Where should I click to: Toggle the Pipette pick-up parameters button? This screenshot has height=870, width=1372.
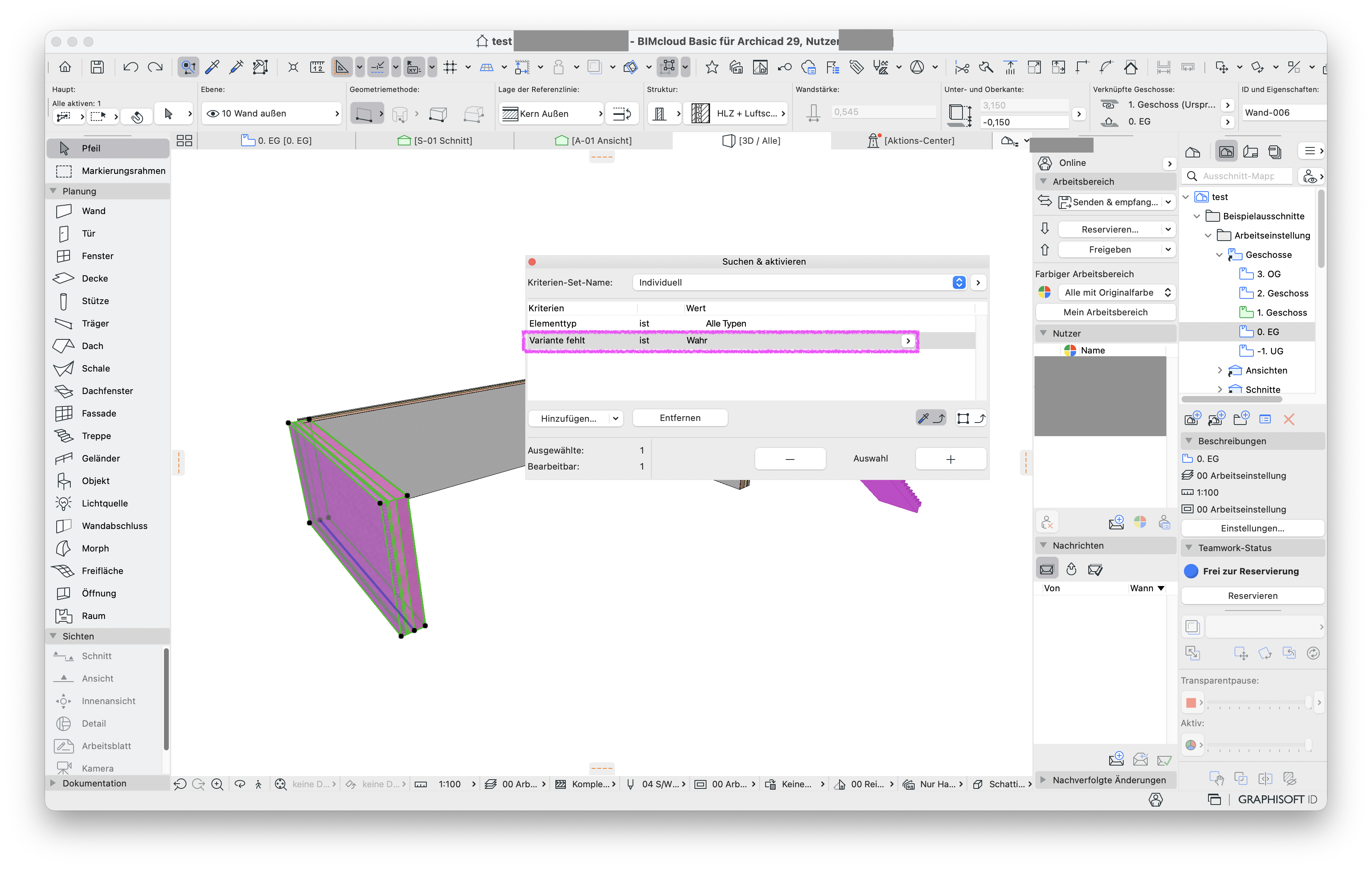(x=213, y=67)
